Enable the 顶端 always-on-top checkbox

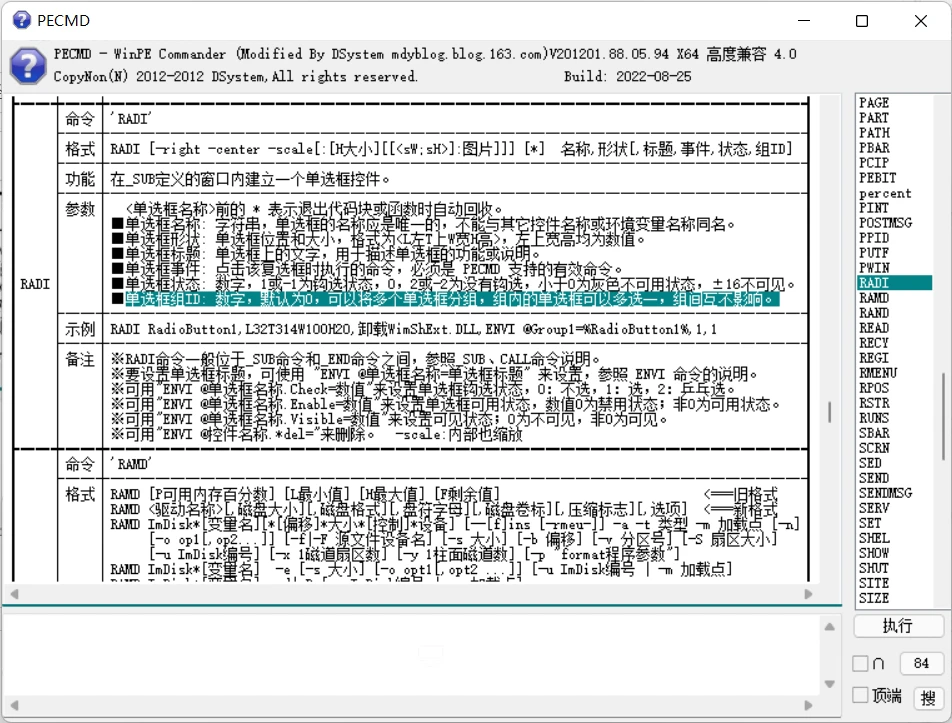click(860, 695)
